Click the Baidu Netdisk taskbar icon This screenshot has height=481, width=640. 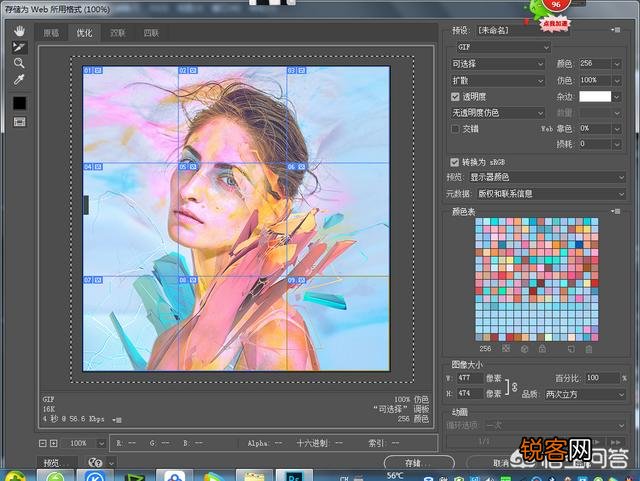(174, 475)
